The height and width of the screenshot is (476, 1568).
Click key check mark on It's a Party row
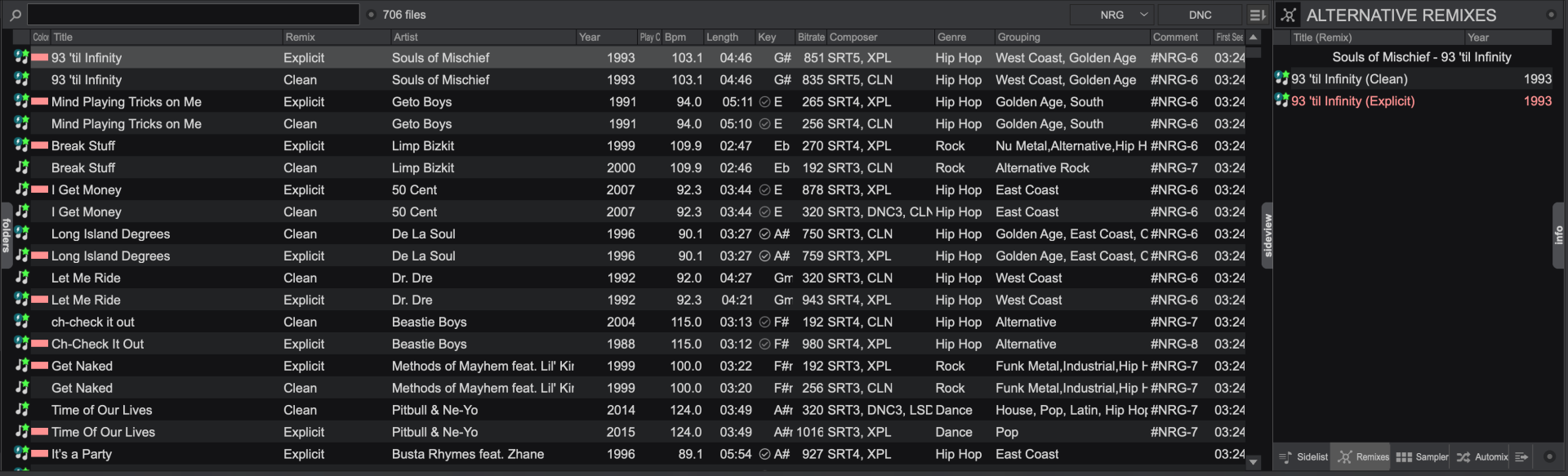coord(764,455)
